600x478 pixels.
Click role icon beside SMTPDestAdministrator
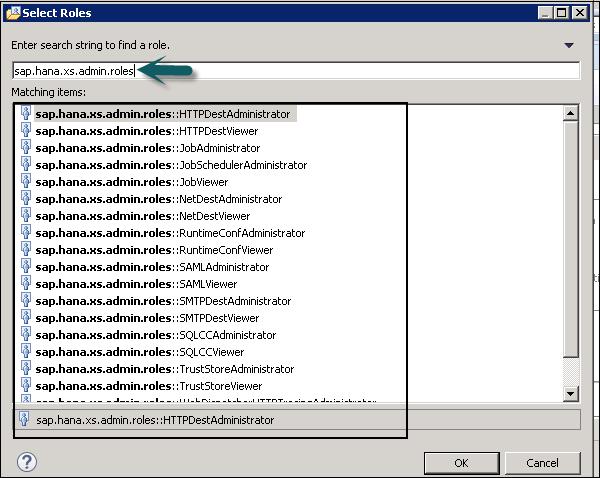point(26,300)
